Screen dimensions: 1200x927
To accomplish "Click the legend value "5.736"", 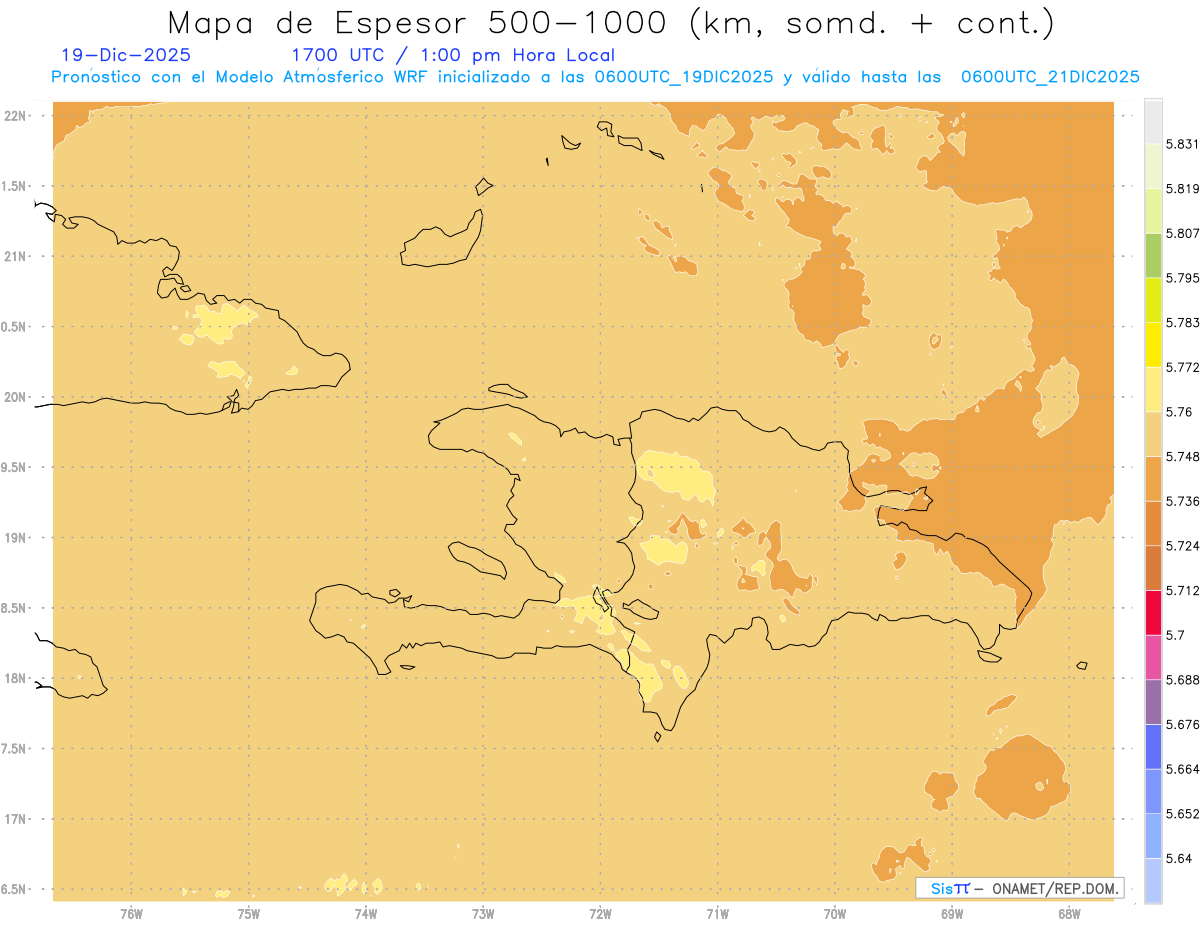I will 1182,501.
